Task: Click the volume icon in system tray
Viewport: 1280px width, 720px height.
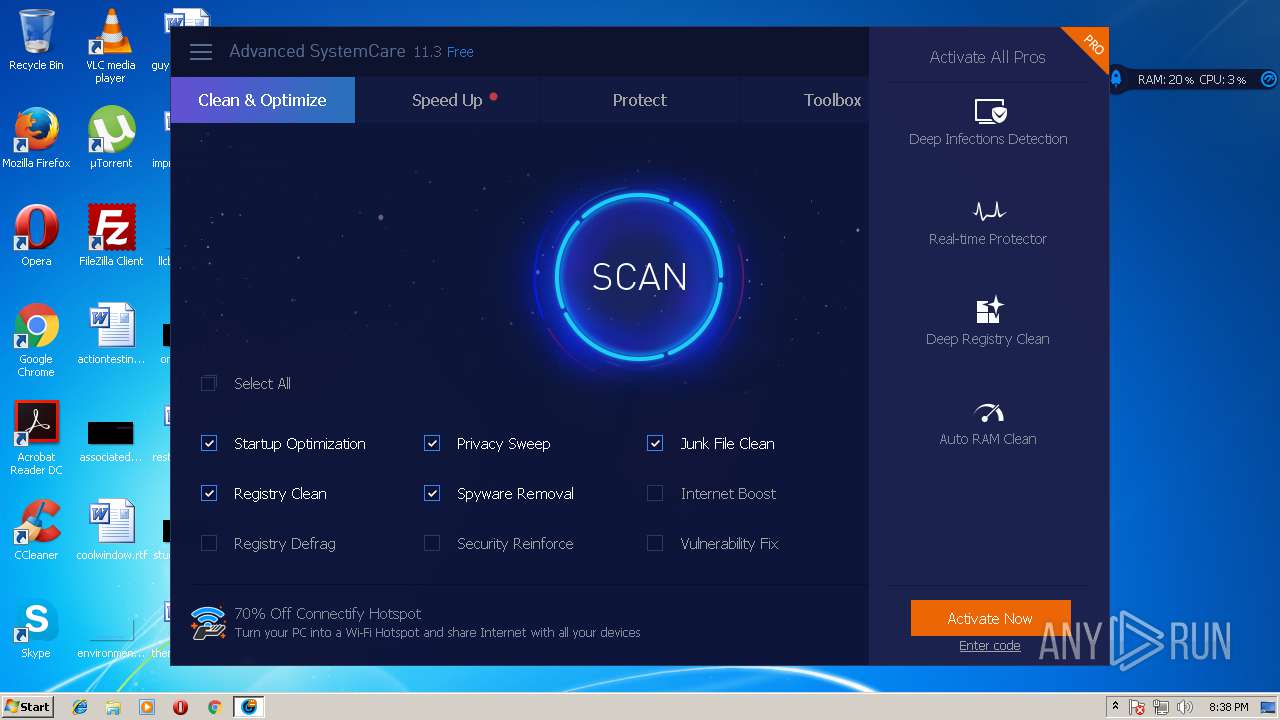Action: click(x=1185, y=707)
